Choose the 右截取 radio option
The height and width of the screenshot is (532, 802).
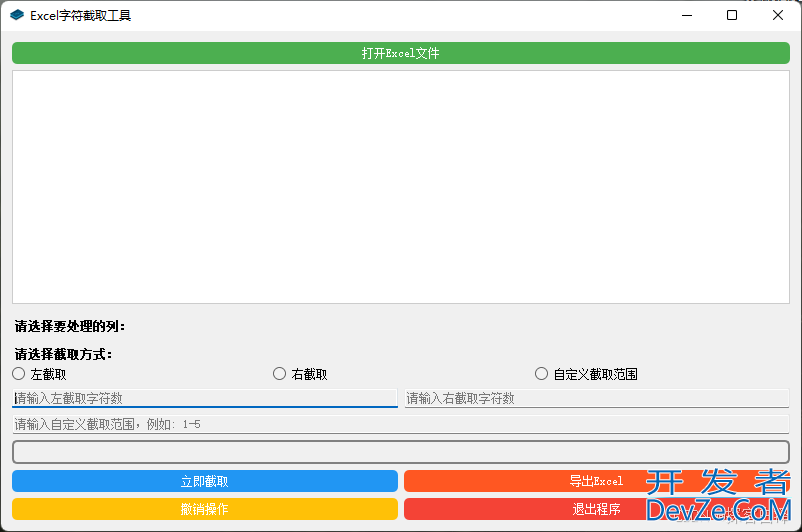pyautogui.click(x=280, y=374)
